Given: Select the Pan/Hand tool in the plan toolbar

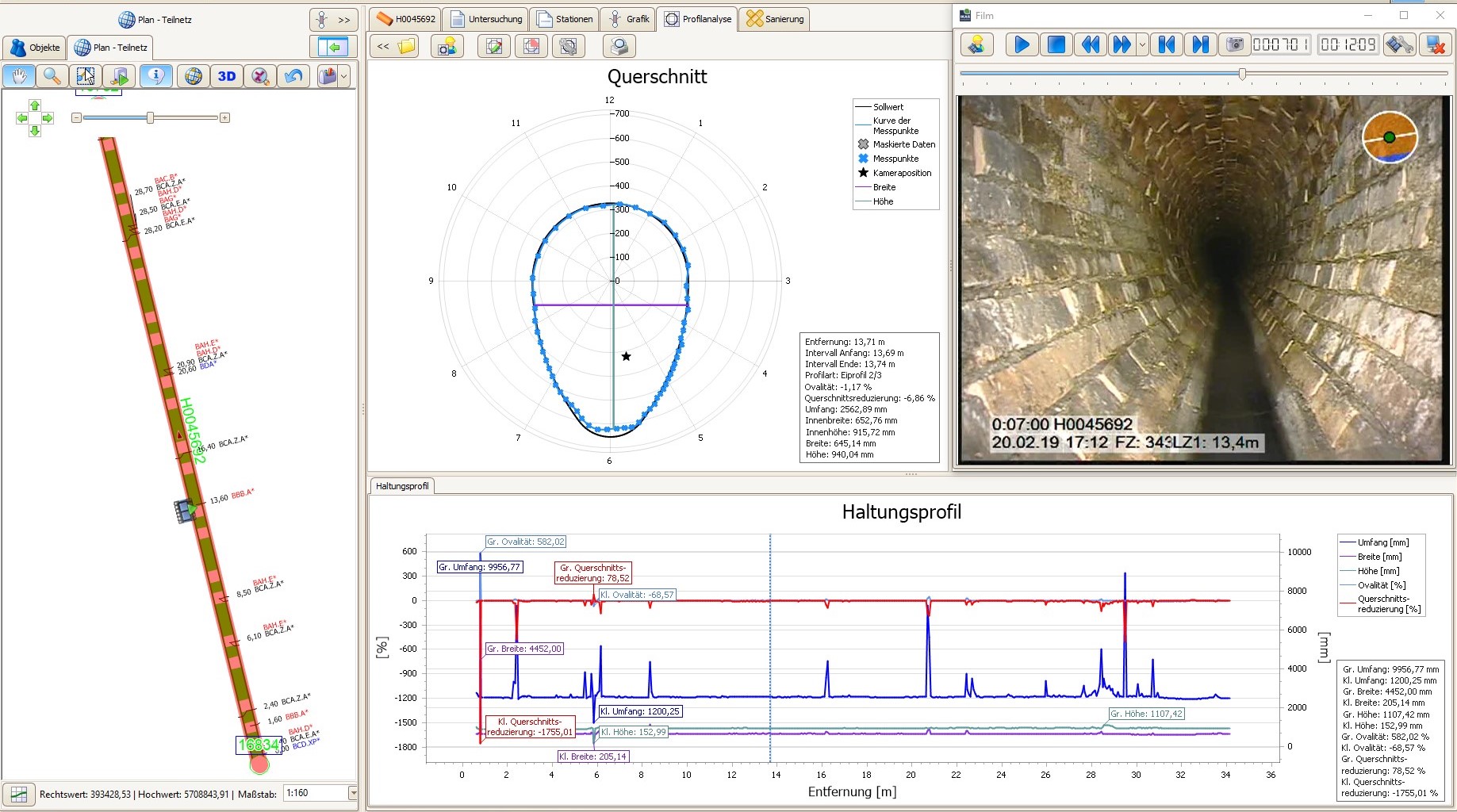Looking at the screenshot, I should (18, 75).
